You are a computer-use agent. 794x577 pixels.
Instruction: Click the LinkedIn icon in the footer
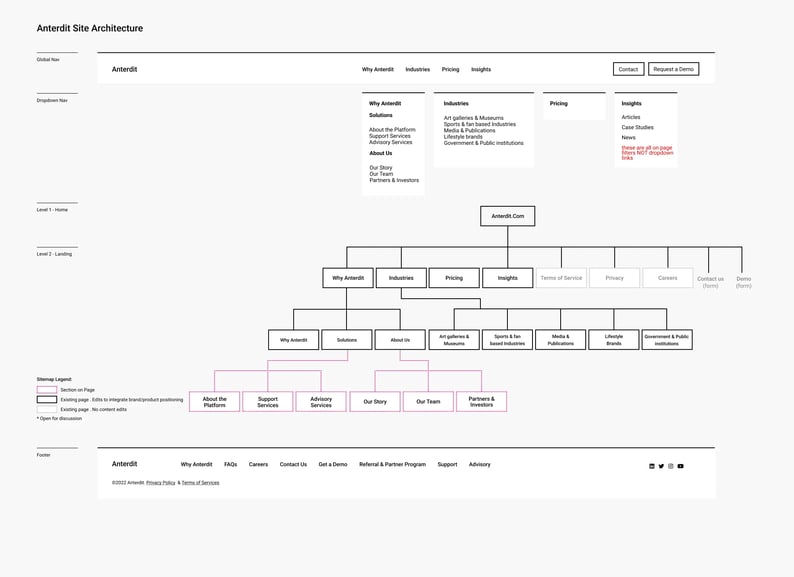[652, 466]
